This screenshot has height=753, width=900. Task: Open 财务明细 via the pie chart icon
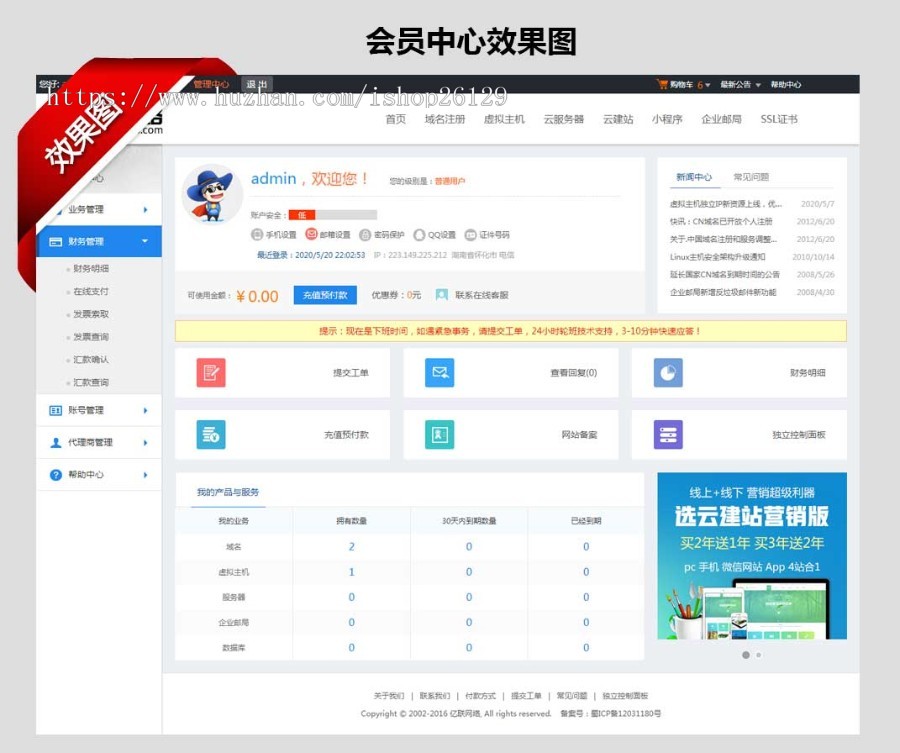pyautogui.click(x=667, y=372)
